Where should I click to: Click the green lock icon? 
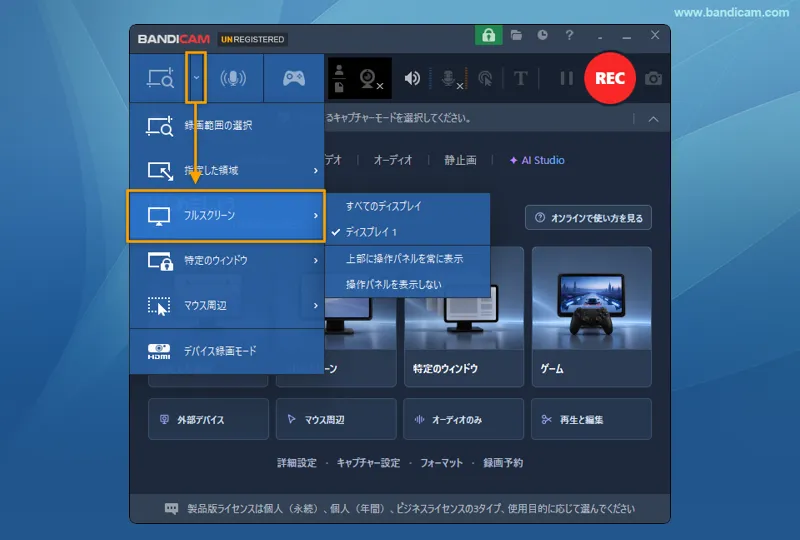(488, 36)
